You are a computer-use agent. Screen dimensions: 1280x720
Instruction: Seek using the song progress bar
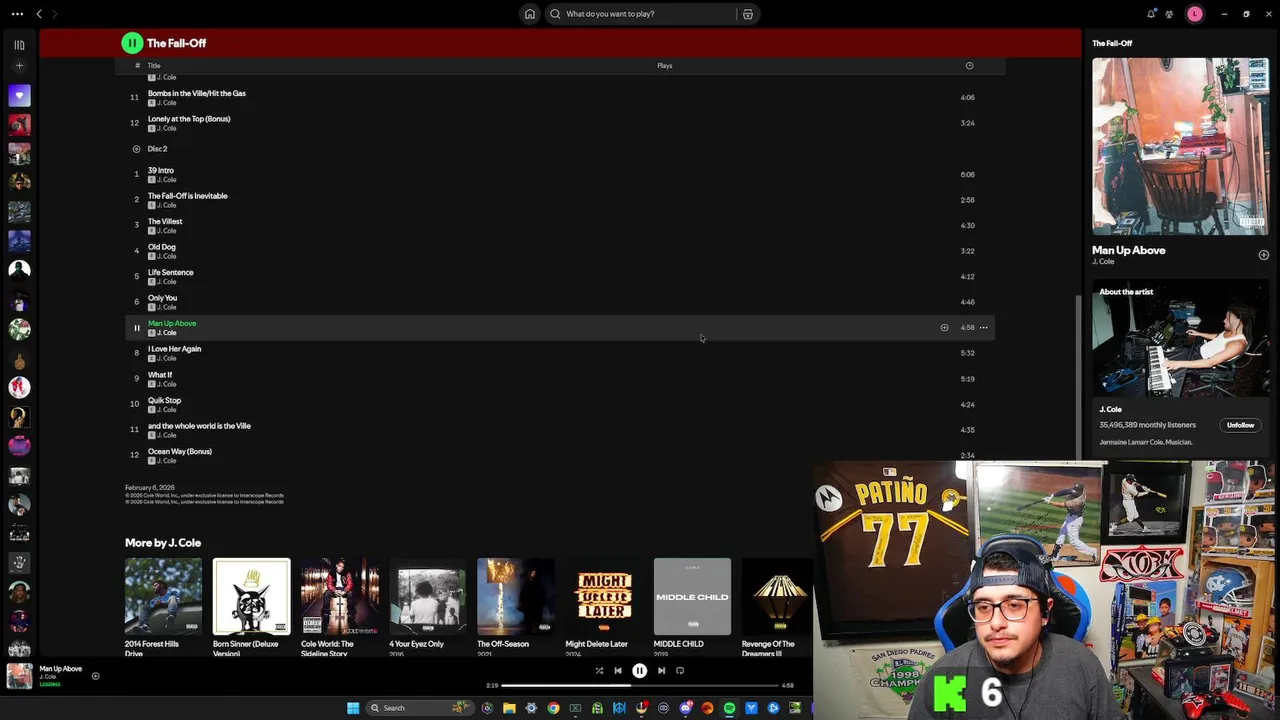click(640, 686)
